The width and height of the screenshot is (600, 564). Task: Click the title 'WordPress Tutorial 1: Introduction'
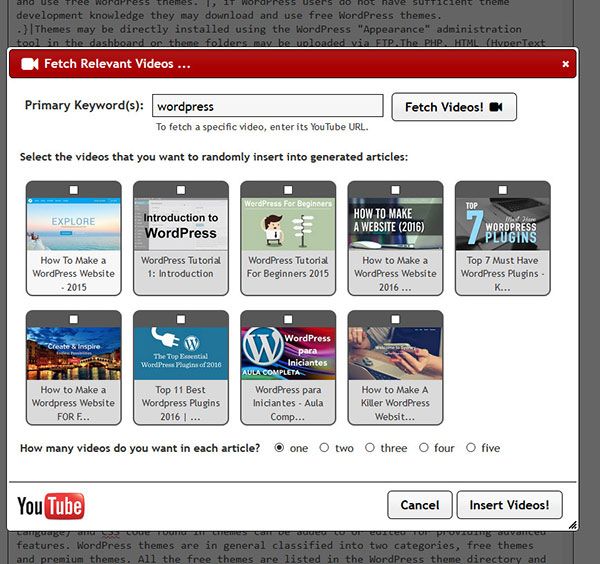(x=181, y=267)
